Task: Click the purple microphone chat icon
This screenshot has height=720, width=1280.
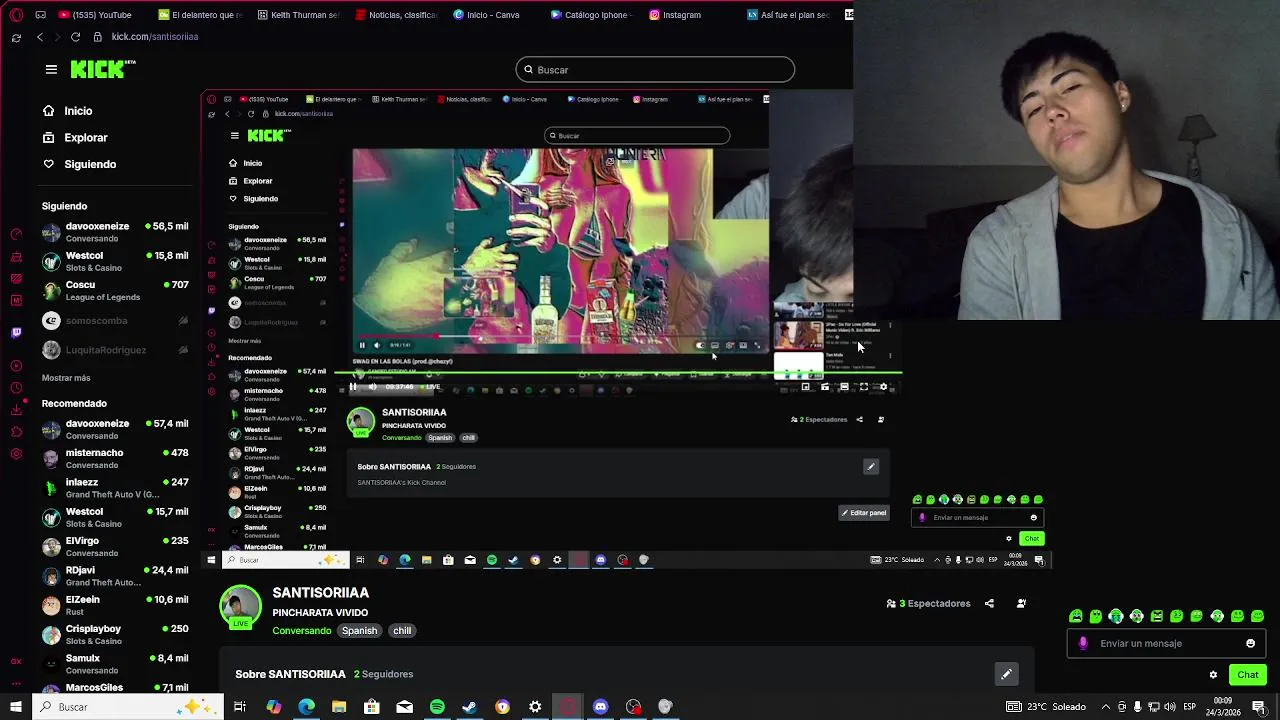Action: [x=1083, y=644]
